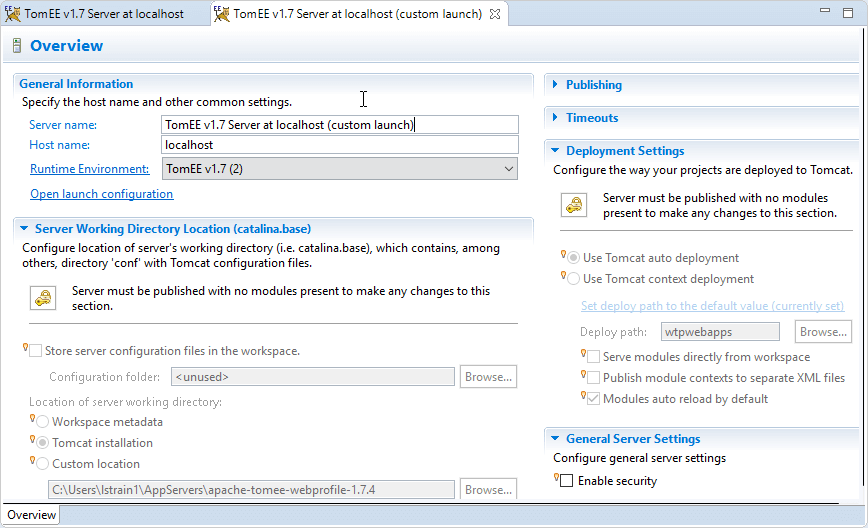Click the lock icon in the Server Working Directory section
The image size is (868, 528).
click(x=43, y=298)
